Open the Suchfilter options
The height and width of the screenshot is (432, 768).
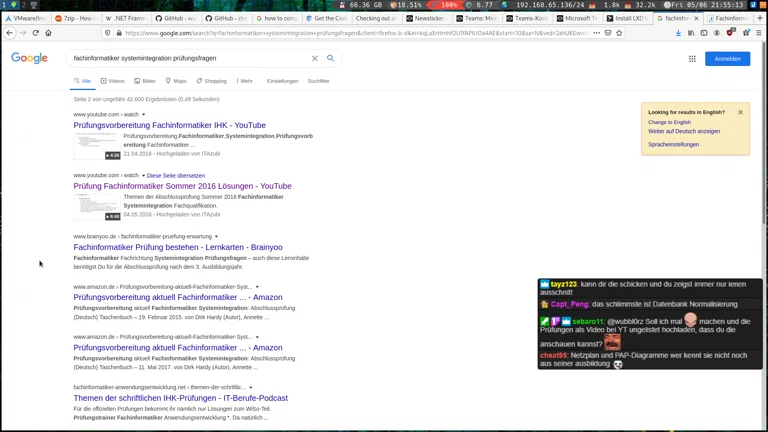click(x=318, y=81)
